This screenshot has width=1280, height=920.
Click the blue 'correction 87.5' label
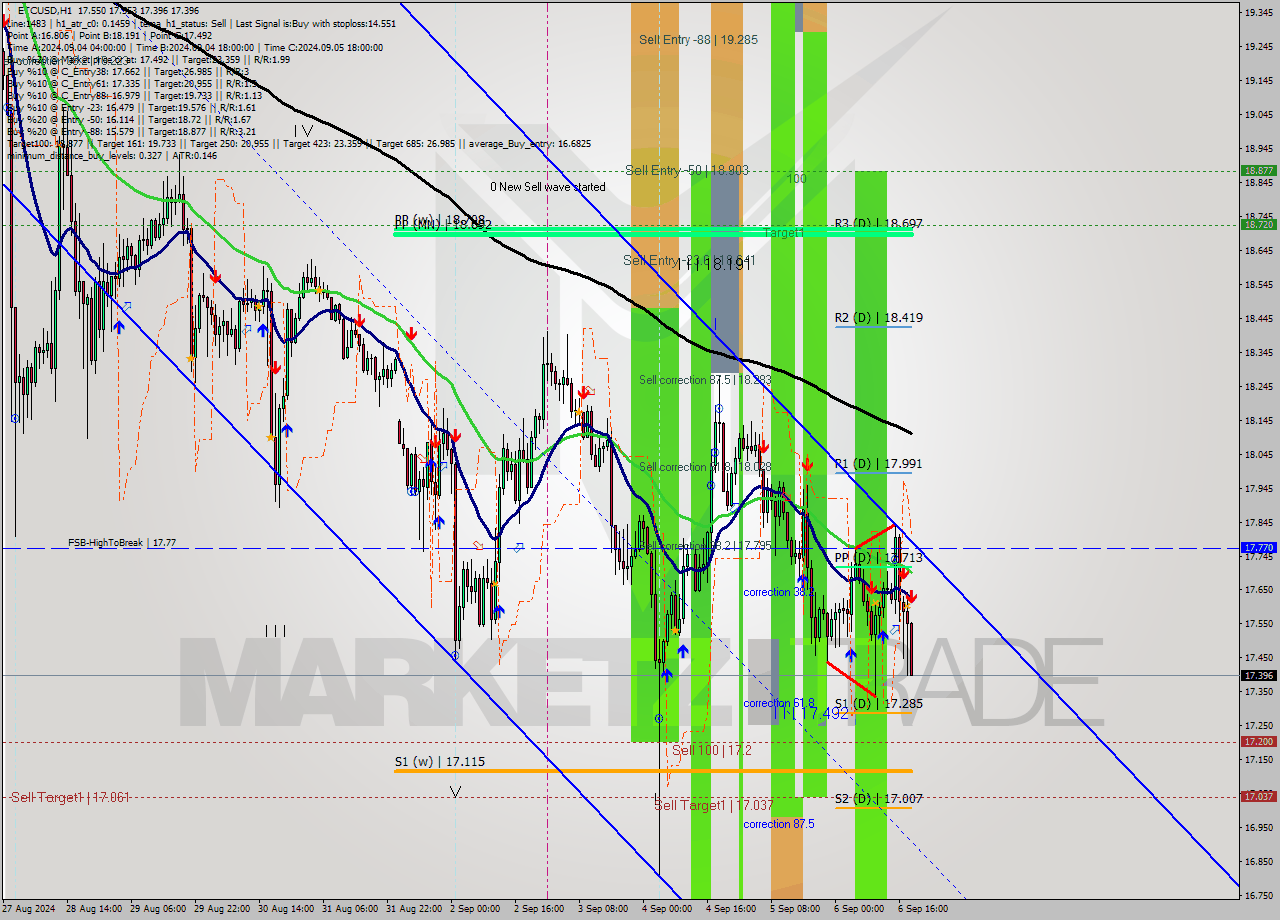(x=779, y=824)
